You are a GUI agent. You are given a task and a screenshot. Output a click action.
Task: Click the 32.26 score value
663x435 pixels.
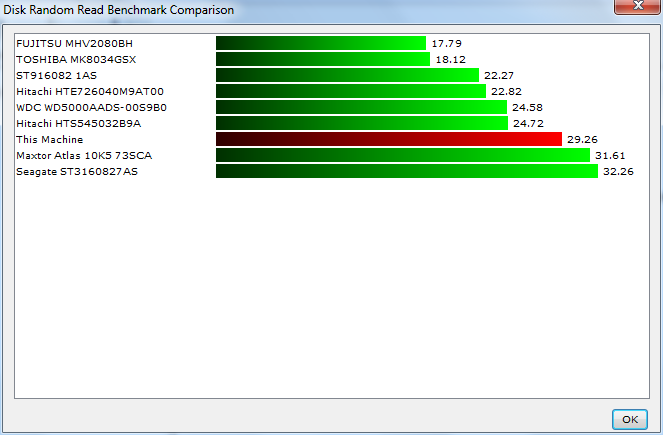(618, 172)
